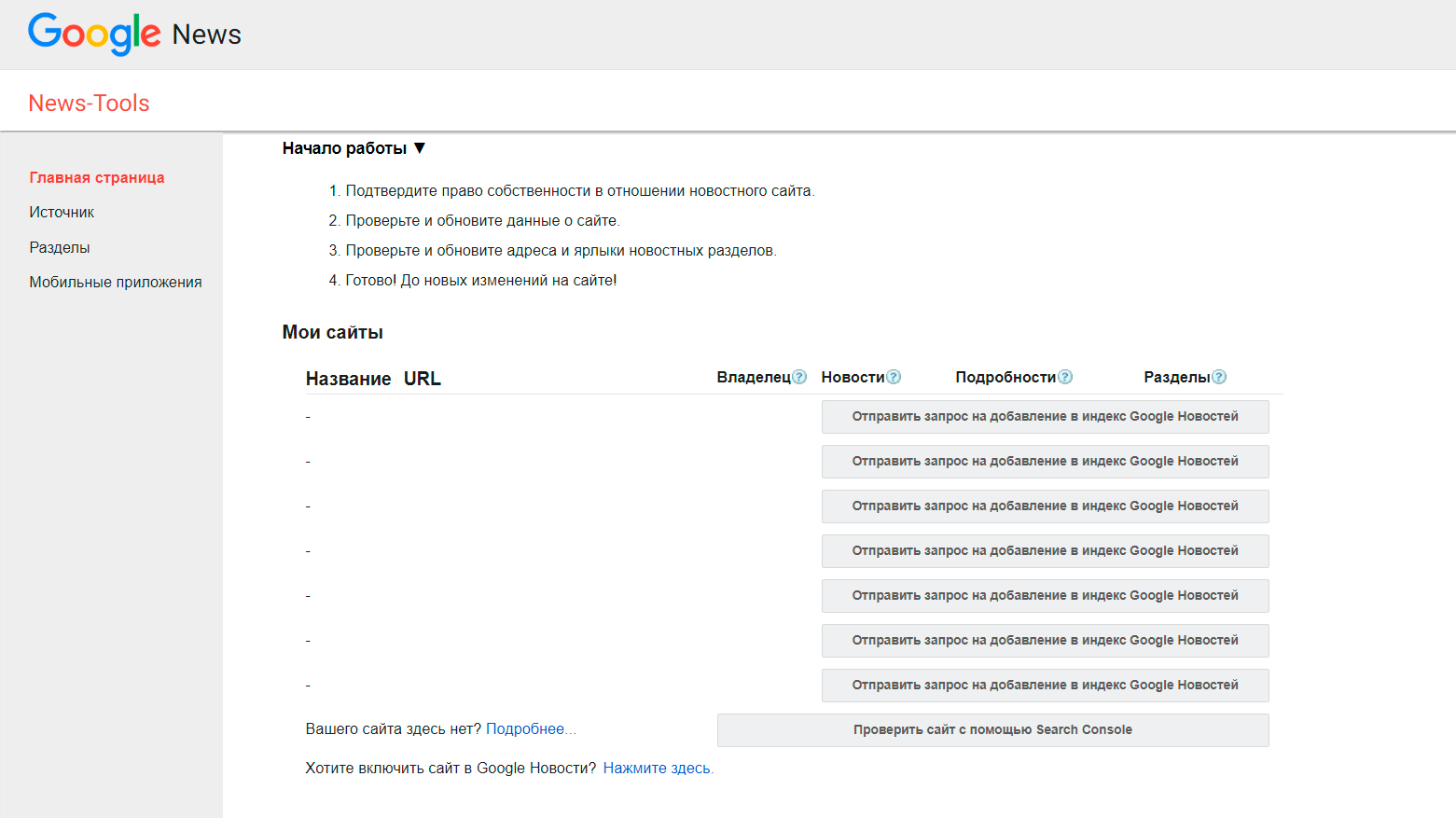1456x818 pixels.
Task: Select step Подтвердите право собственности
Action: pyautogui.click(x=579, y=191)
